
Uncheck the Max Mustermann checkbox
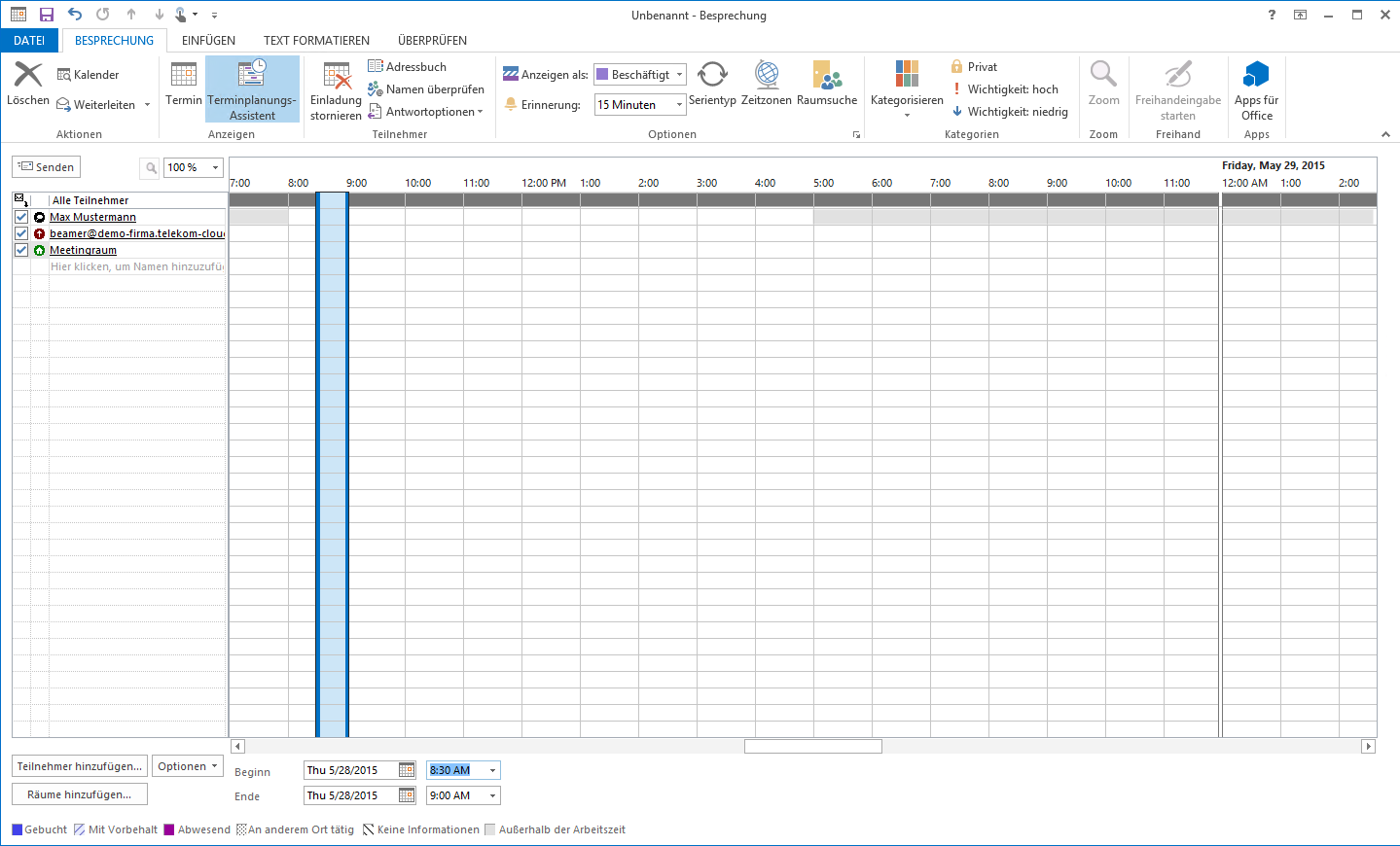[x=21, y=217]
